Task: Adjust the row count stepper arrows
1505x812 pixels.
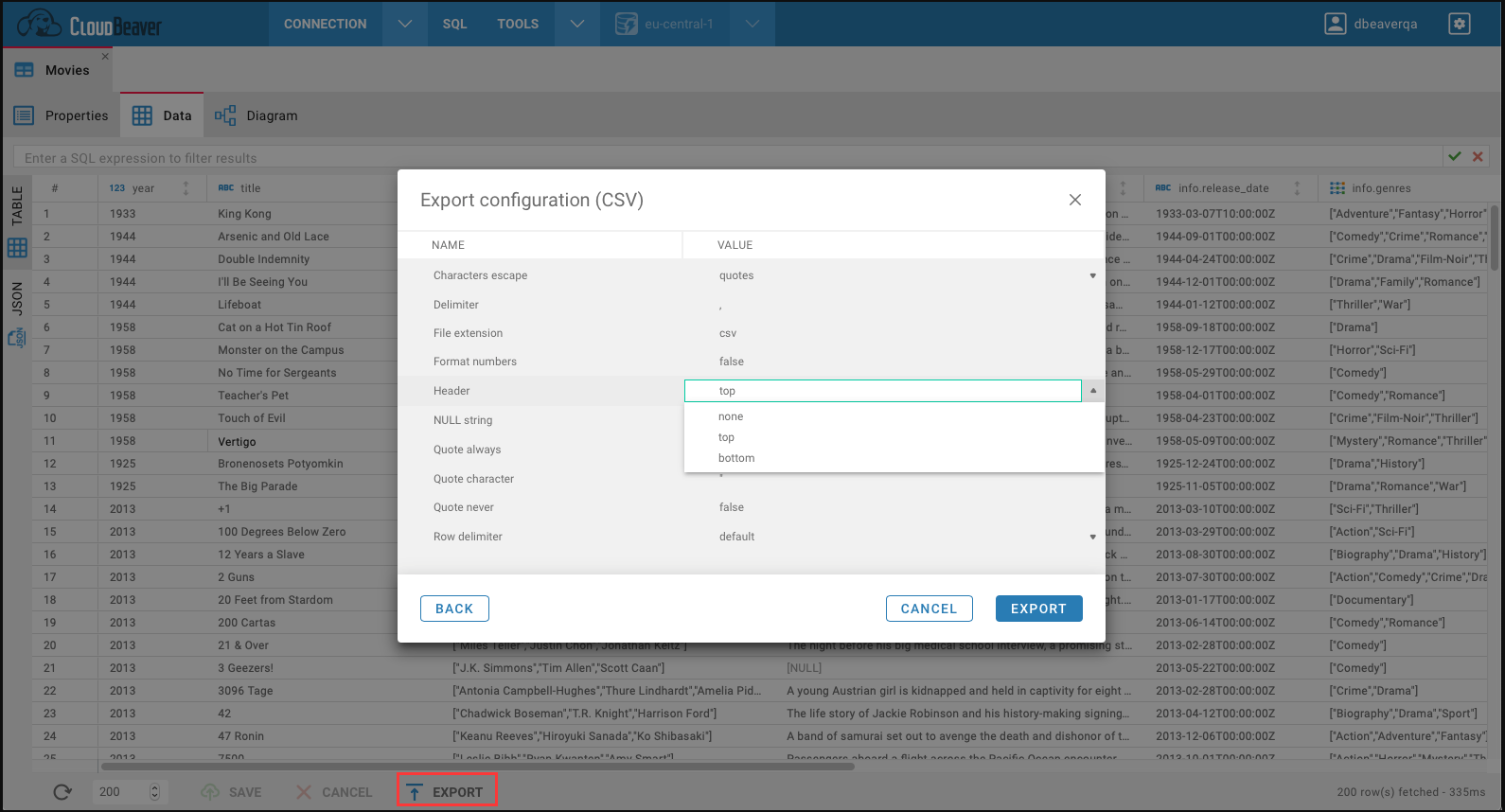Action: click(155, 792)
